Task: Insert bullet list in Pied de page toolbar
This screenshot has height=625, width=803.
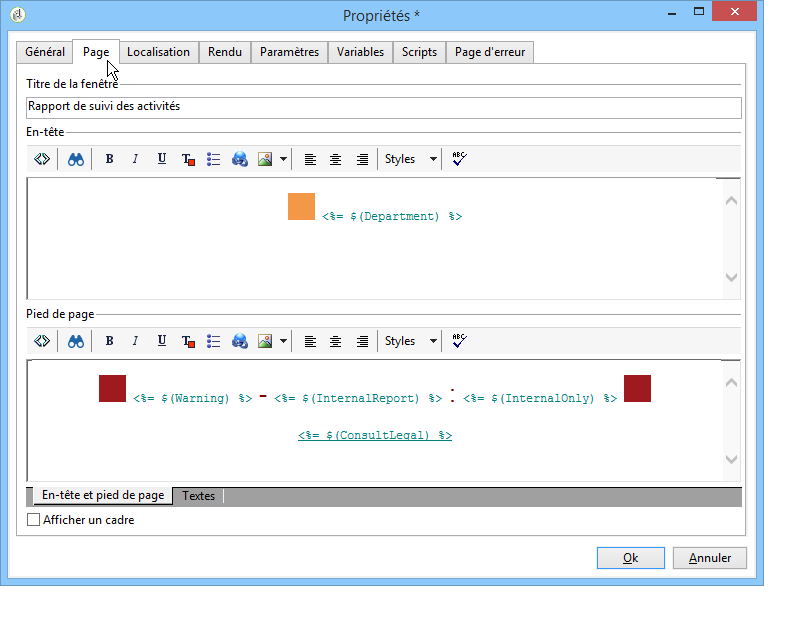Action: pyautogui.click(x=214, y=341)
